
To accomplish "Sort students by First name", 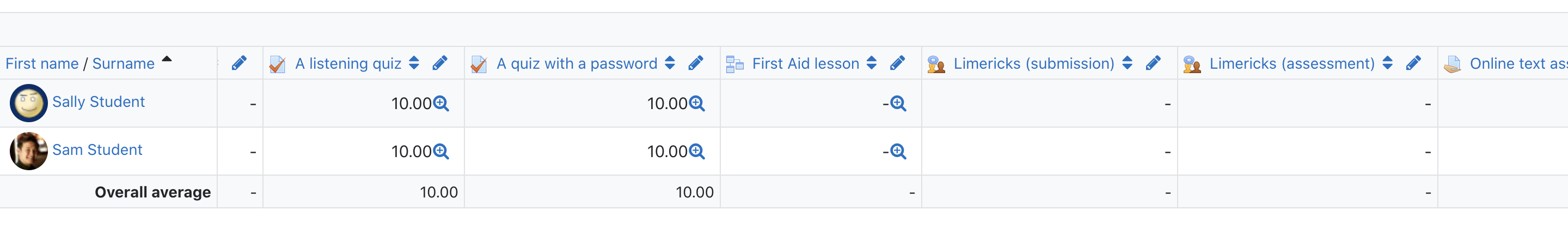I will coord(42,64).
